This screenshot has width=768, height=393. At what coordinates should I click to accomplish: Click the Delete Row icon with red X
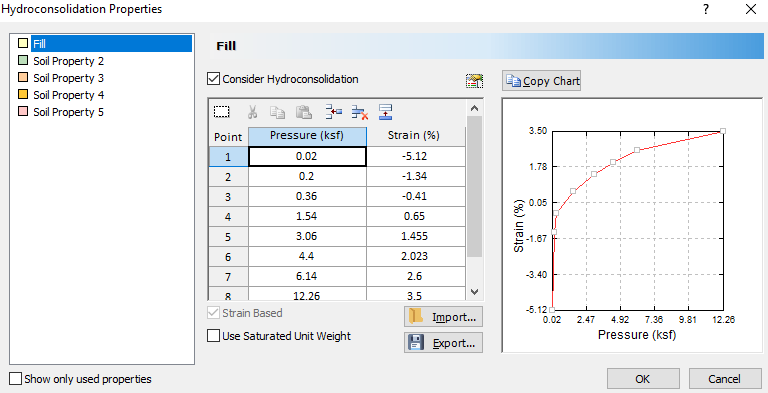click(x=360, y=112)
